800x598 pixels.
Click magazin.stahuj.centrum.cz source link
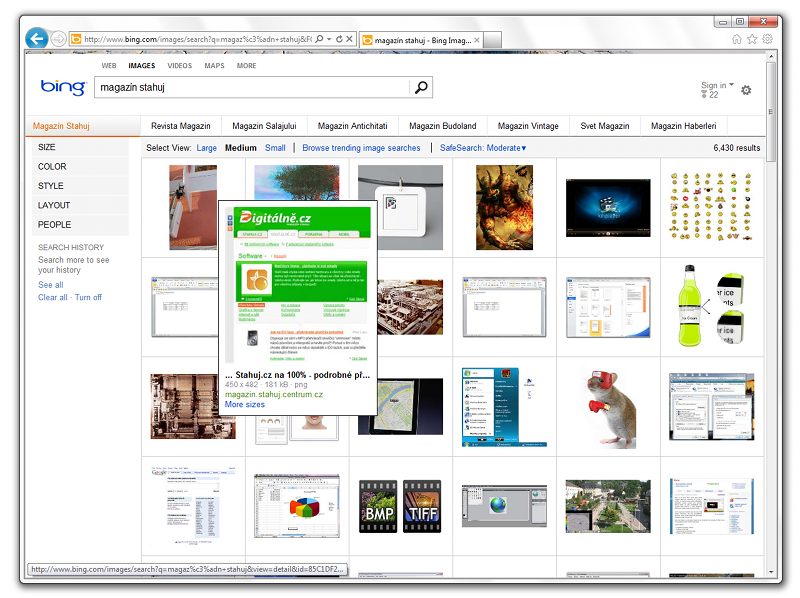pyautogui.click(x=274, y=394)
